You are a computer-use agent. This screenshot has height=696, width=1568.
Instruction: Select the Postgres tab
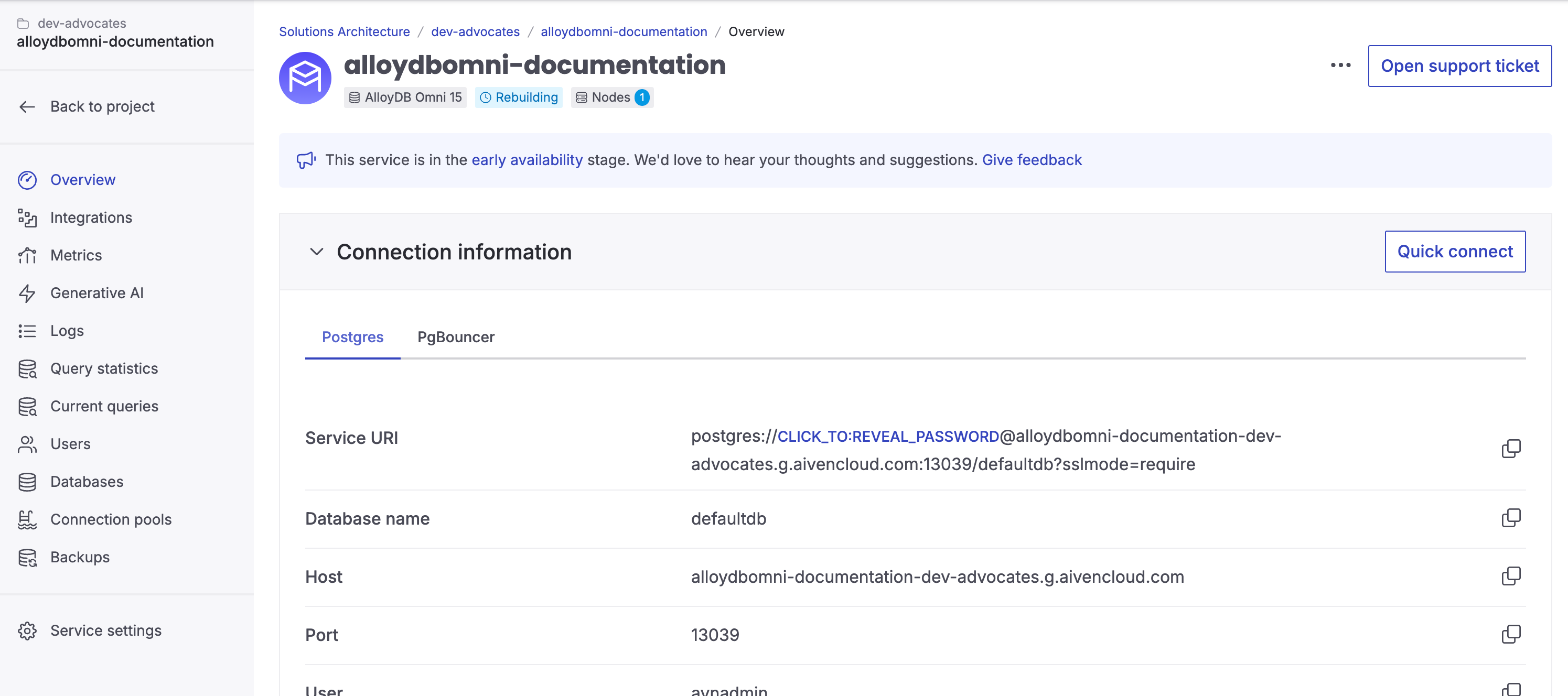point(352,337)
